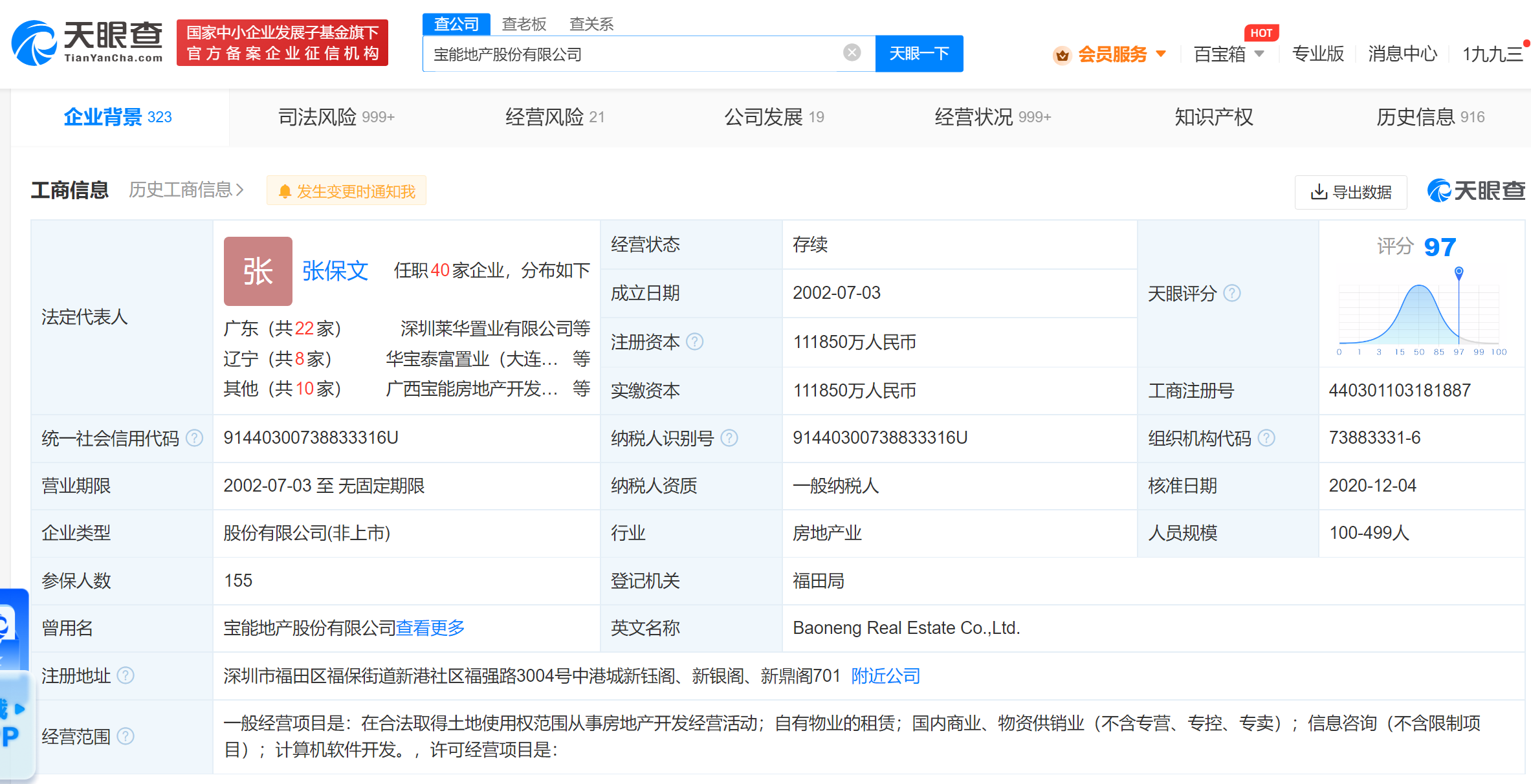Click help icon next to 统一社会信用代码
Image resolution: width=1531 pixels, height=784 pixels.
[x=194, y=438]
